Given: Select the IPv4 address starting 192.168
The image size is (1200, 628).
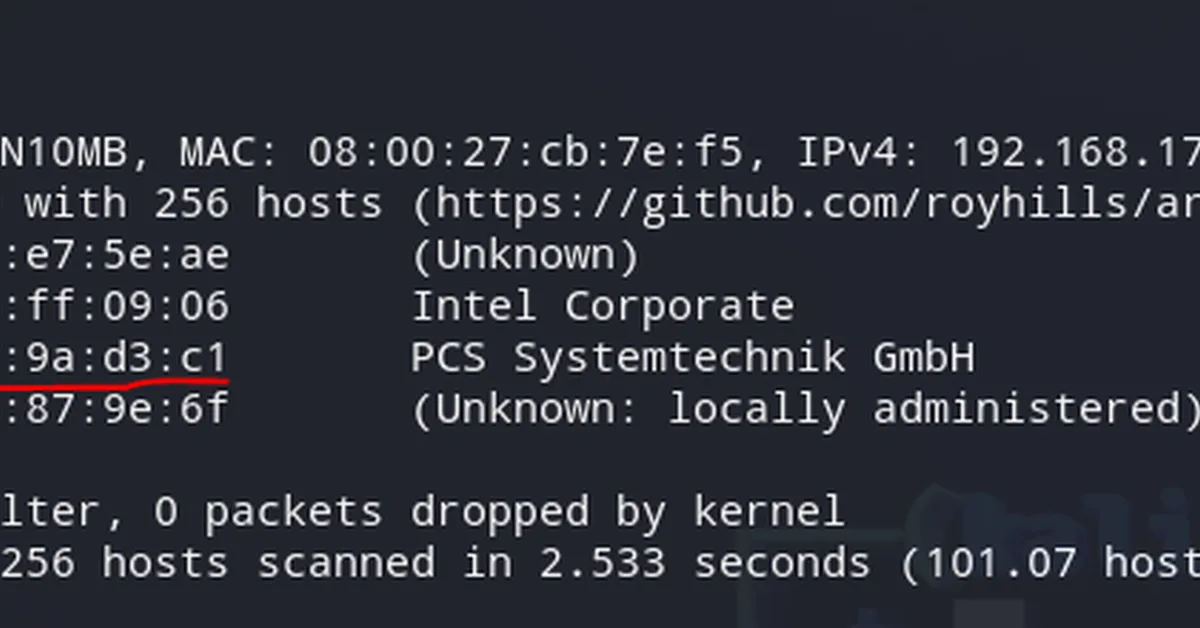Looking at the screenshot, I should pyautogui.click(x=1075, y=153).
